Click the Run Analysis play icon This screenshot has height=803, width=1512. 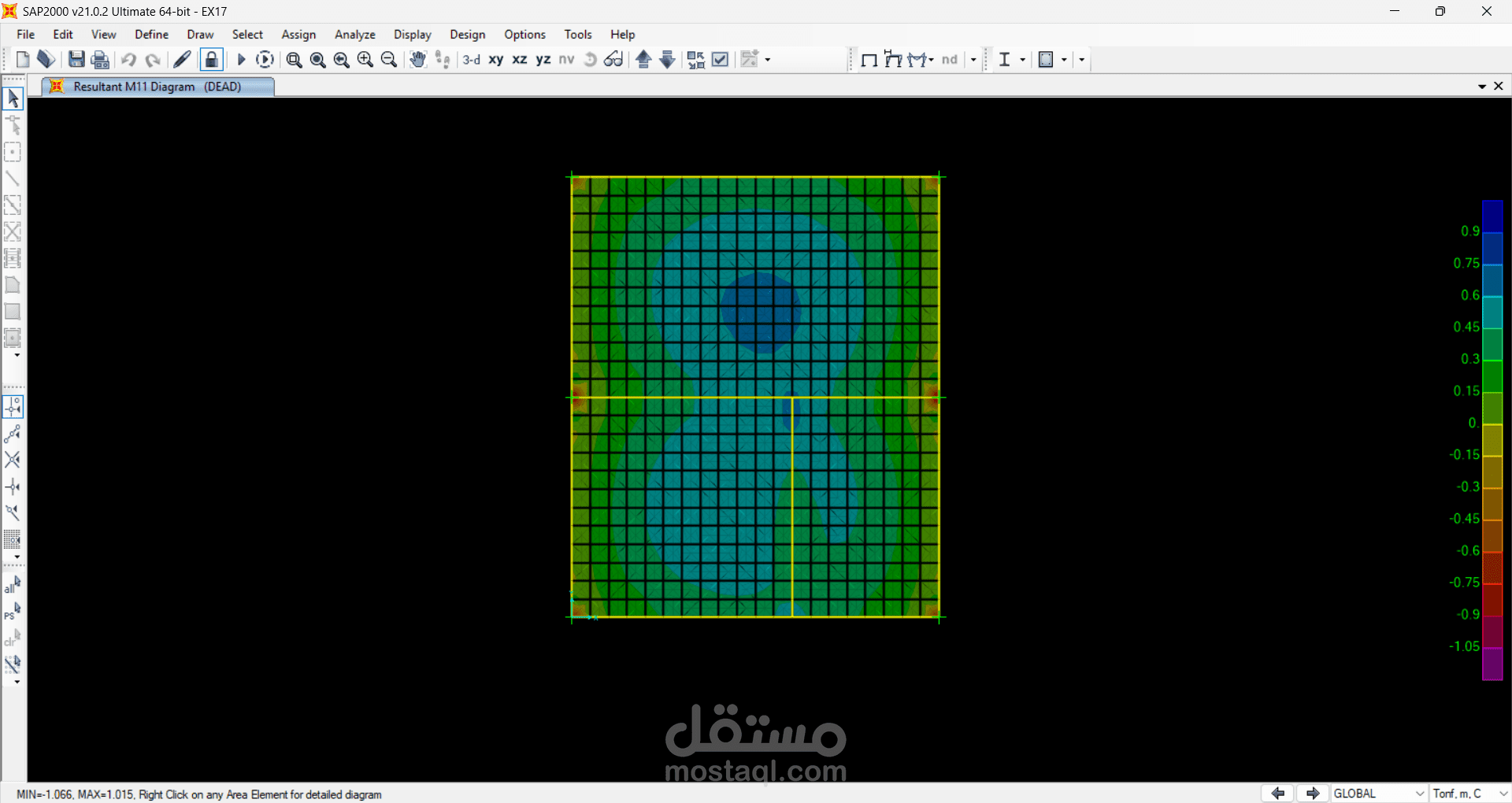click(242, 60)
